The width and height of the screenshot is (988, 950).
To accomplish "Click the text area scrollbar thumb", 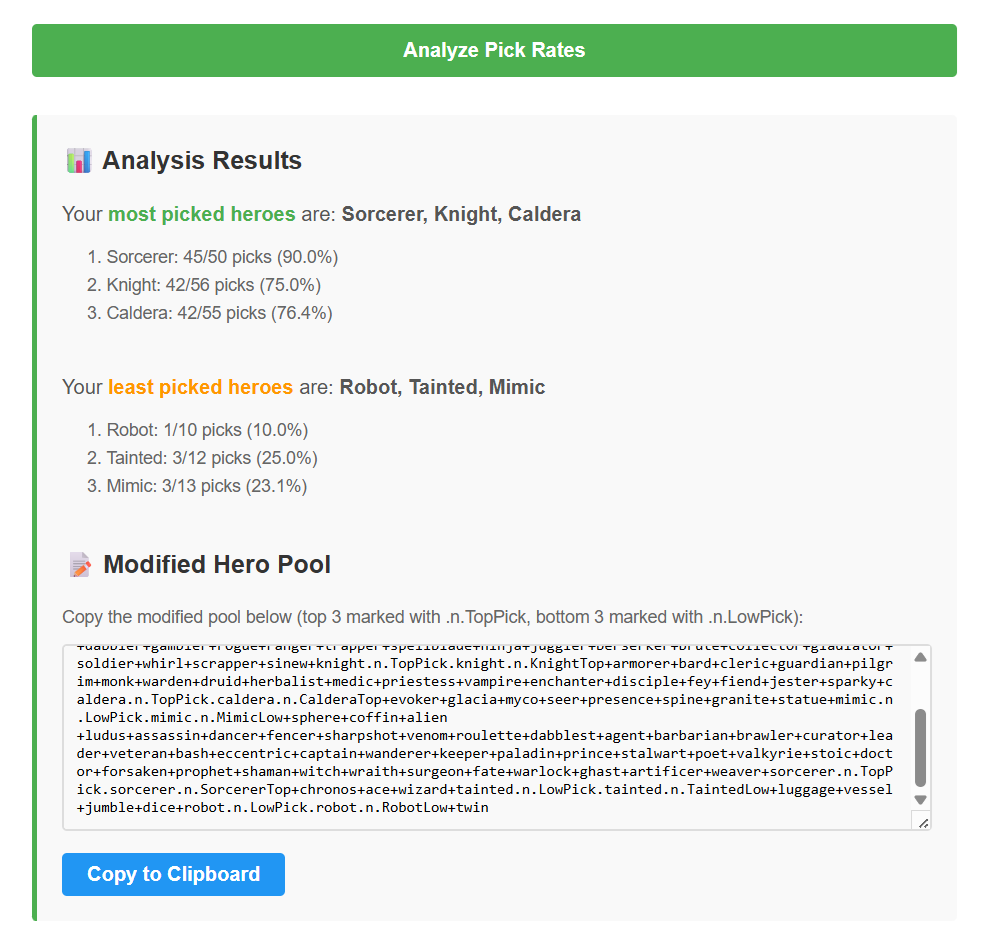I will (921, 746).
